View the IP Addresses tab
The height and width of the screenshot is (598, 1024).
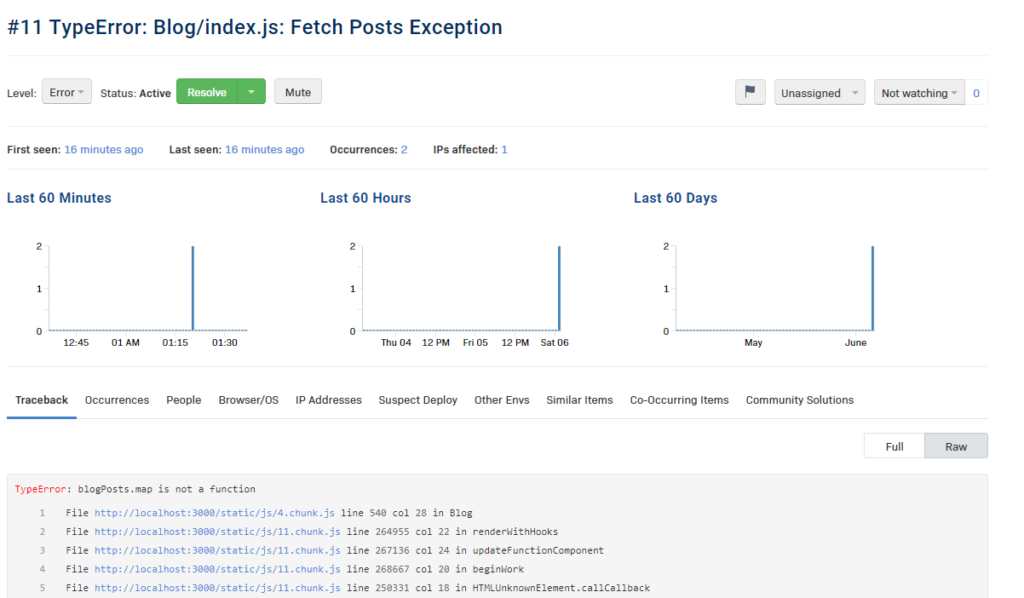[328, 399]
